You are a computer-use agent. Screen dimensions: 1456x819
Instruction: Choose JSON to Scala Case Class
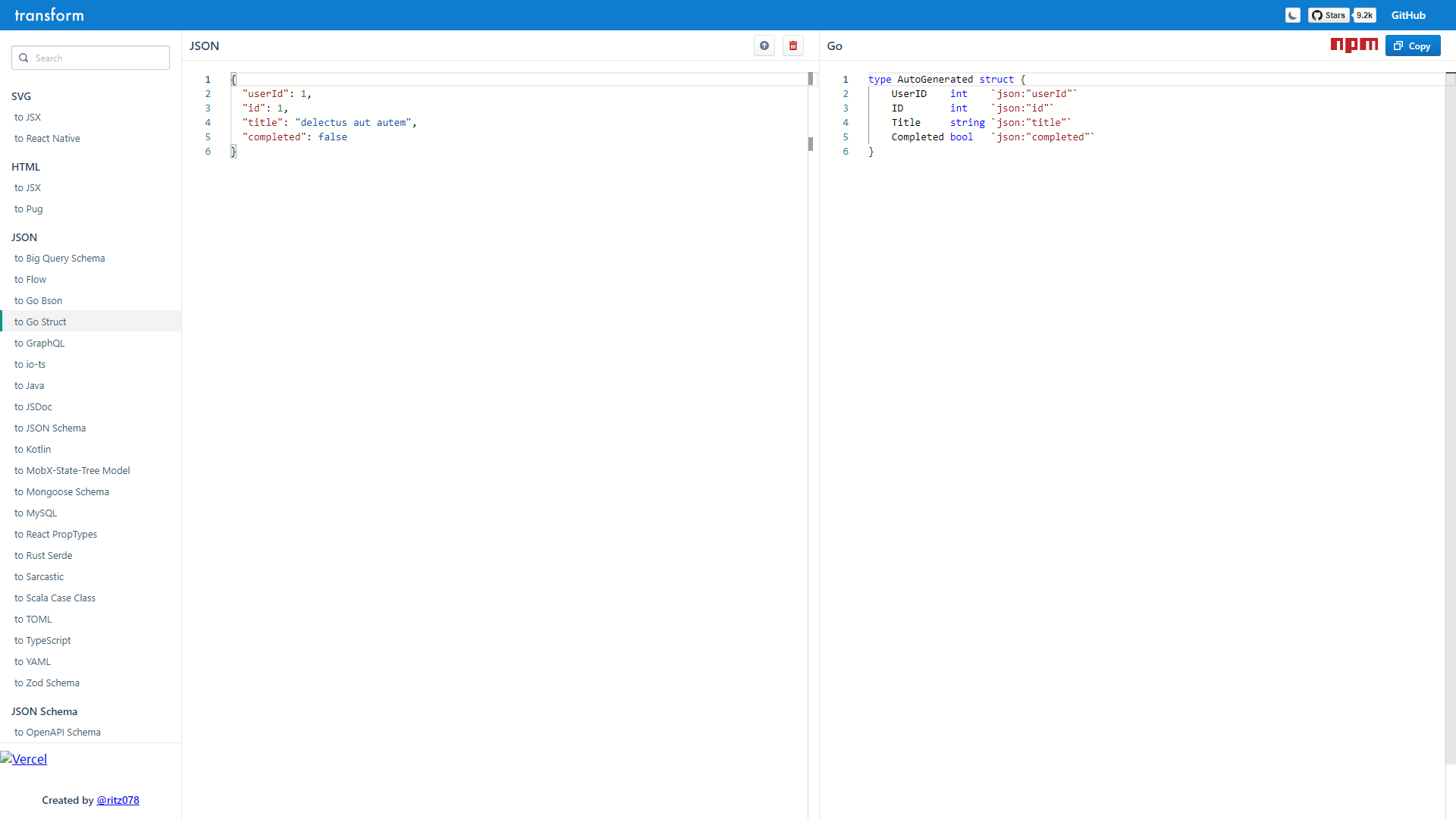tap(91, 598)
